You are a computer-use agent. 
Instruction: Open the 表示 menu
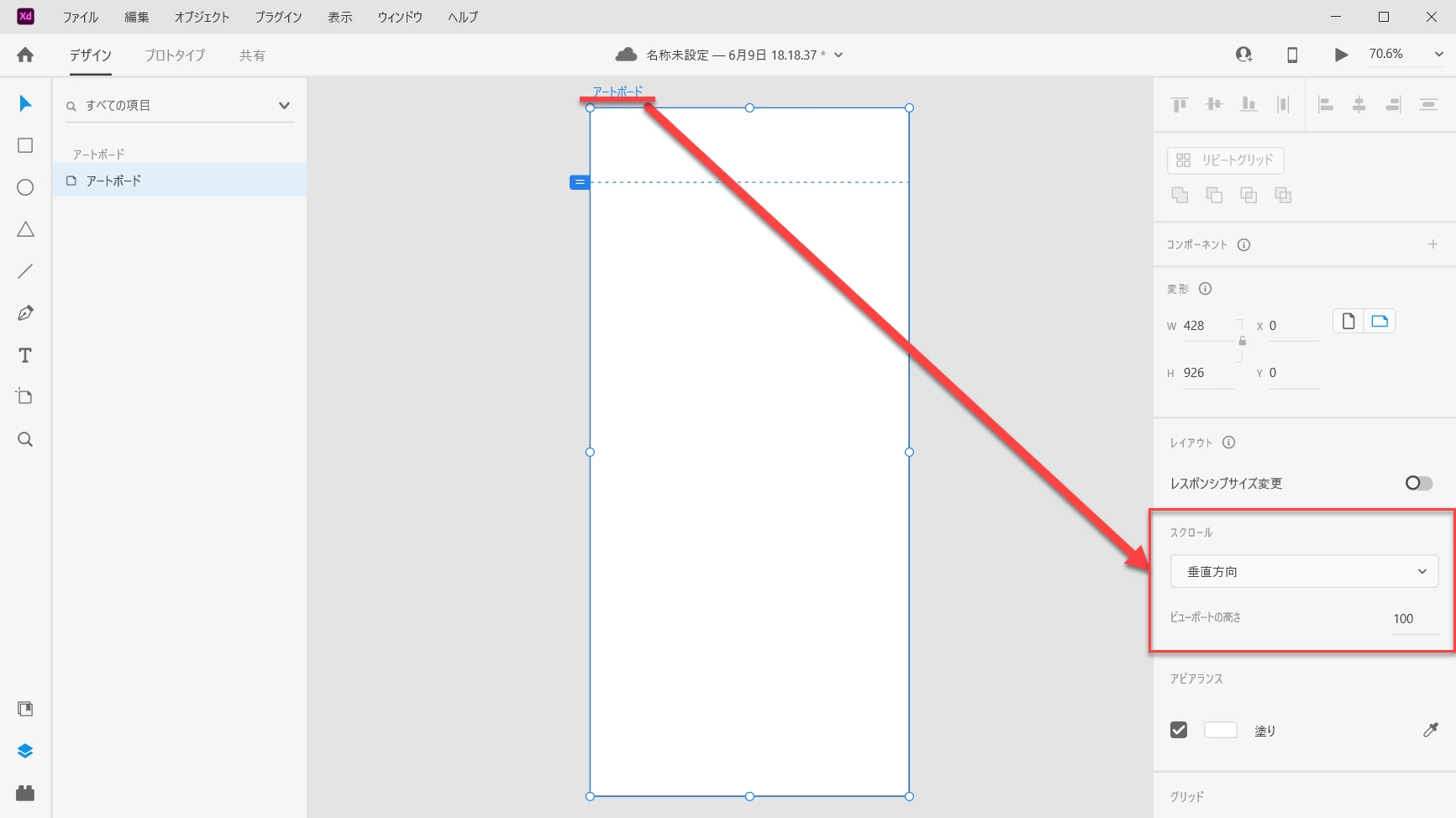point(340,17)
